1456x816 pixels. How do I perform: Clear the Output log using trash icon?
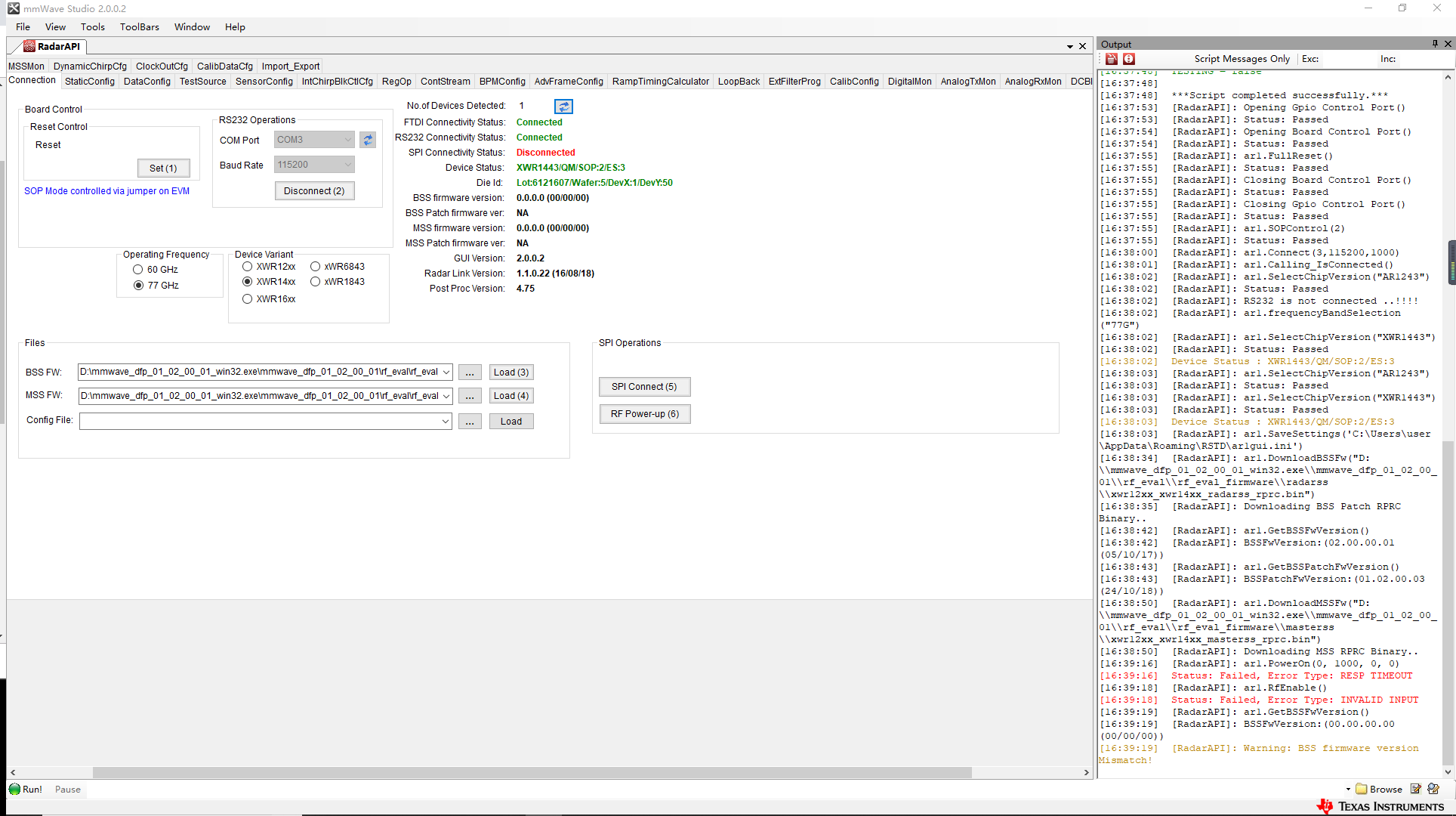(1112, 58)
